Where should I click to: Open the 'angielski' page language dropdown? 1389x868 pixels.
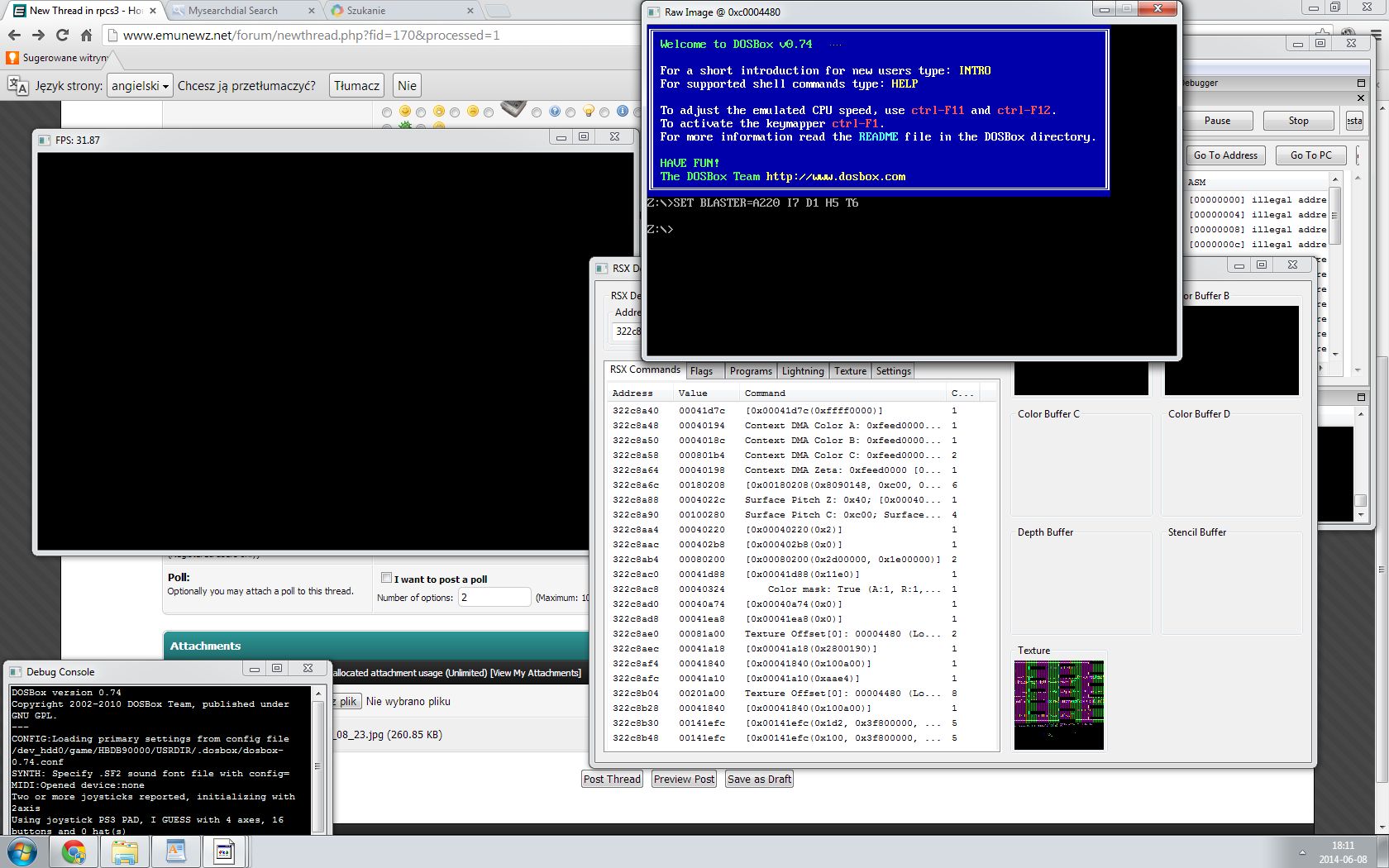point(140,86)
